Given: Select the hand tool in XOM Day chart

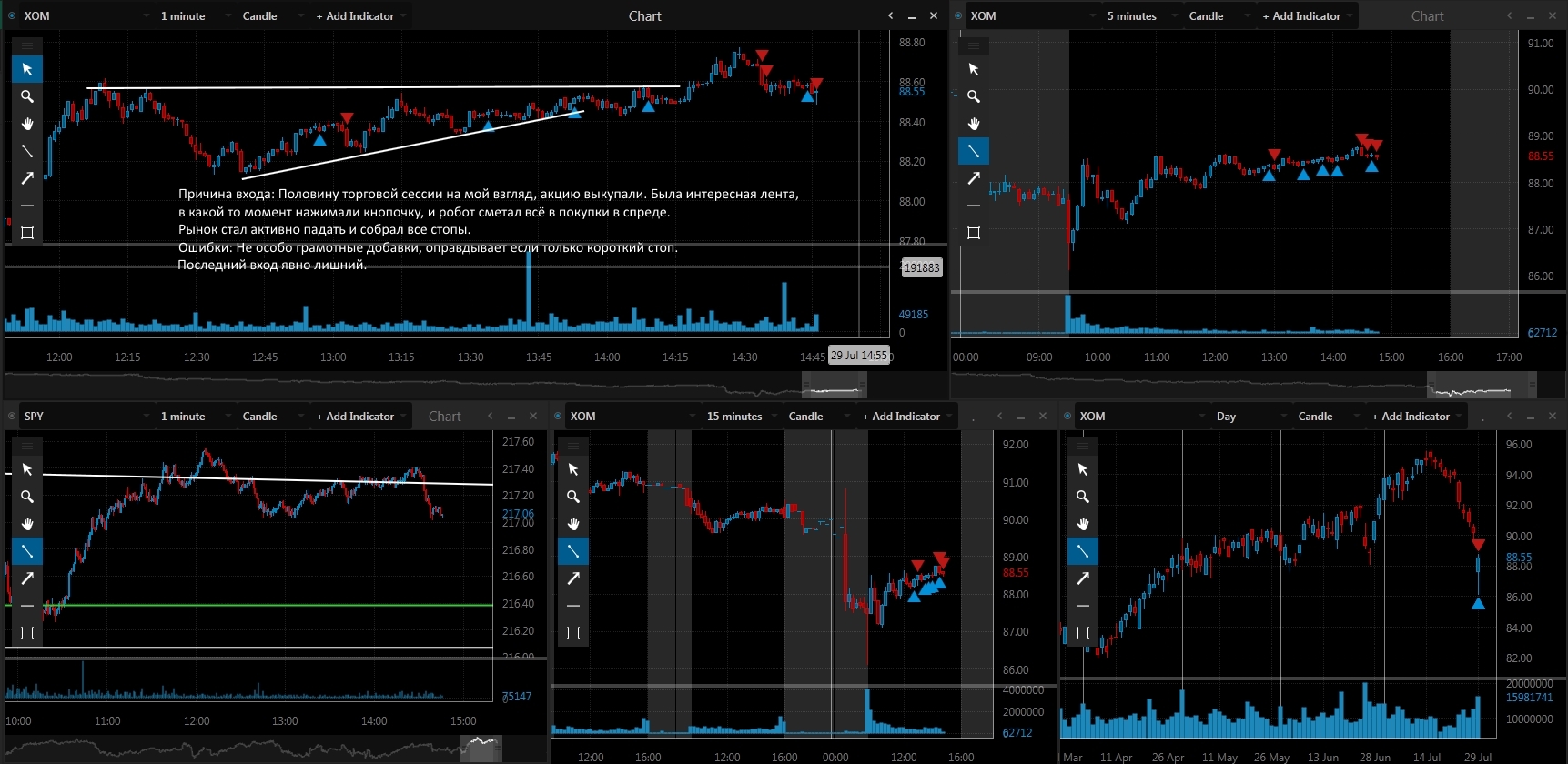Looking at the screenshot, I should (1083, 524).
